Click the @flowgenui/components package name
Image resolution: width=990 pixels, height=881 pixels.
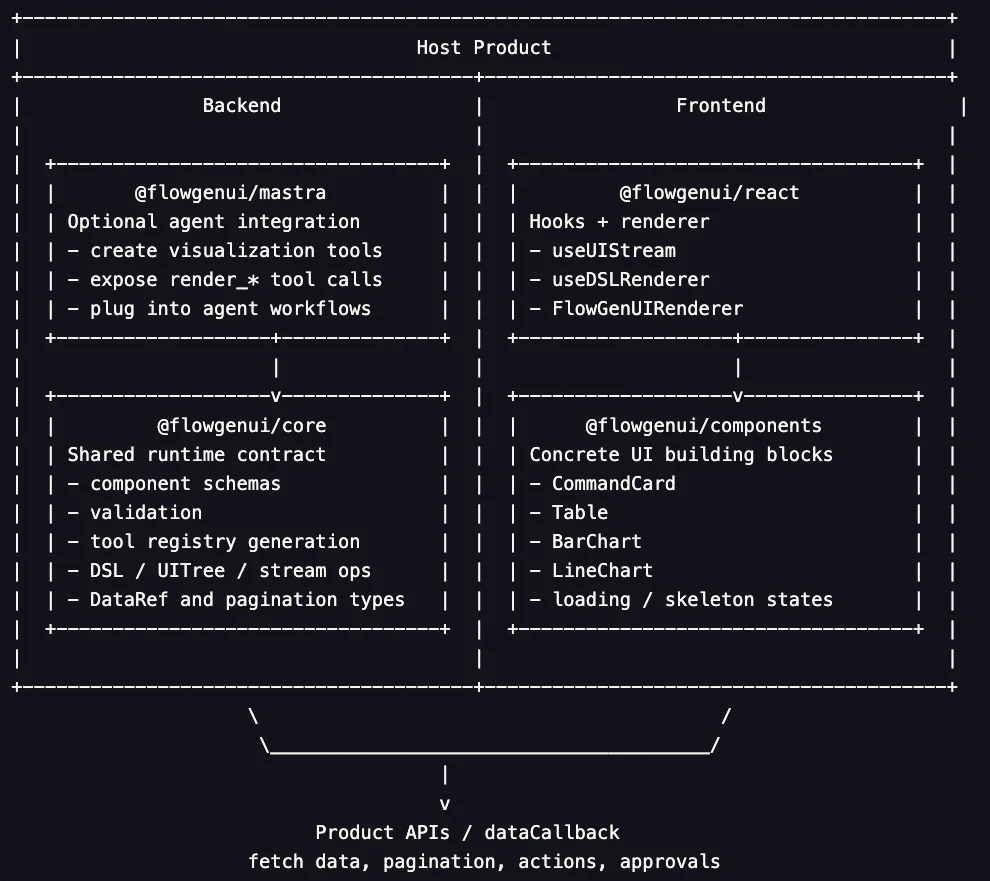point(703,425)
